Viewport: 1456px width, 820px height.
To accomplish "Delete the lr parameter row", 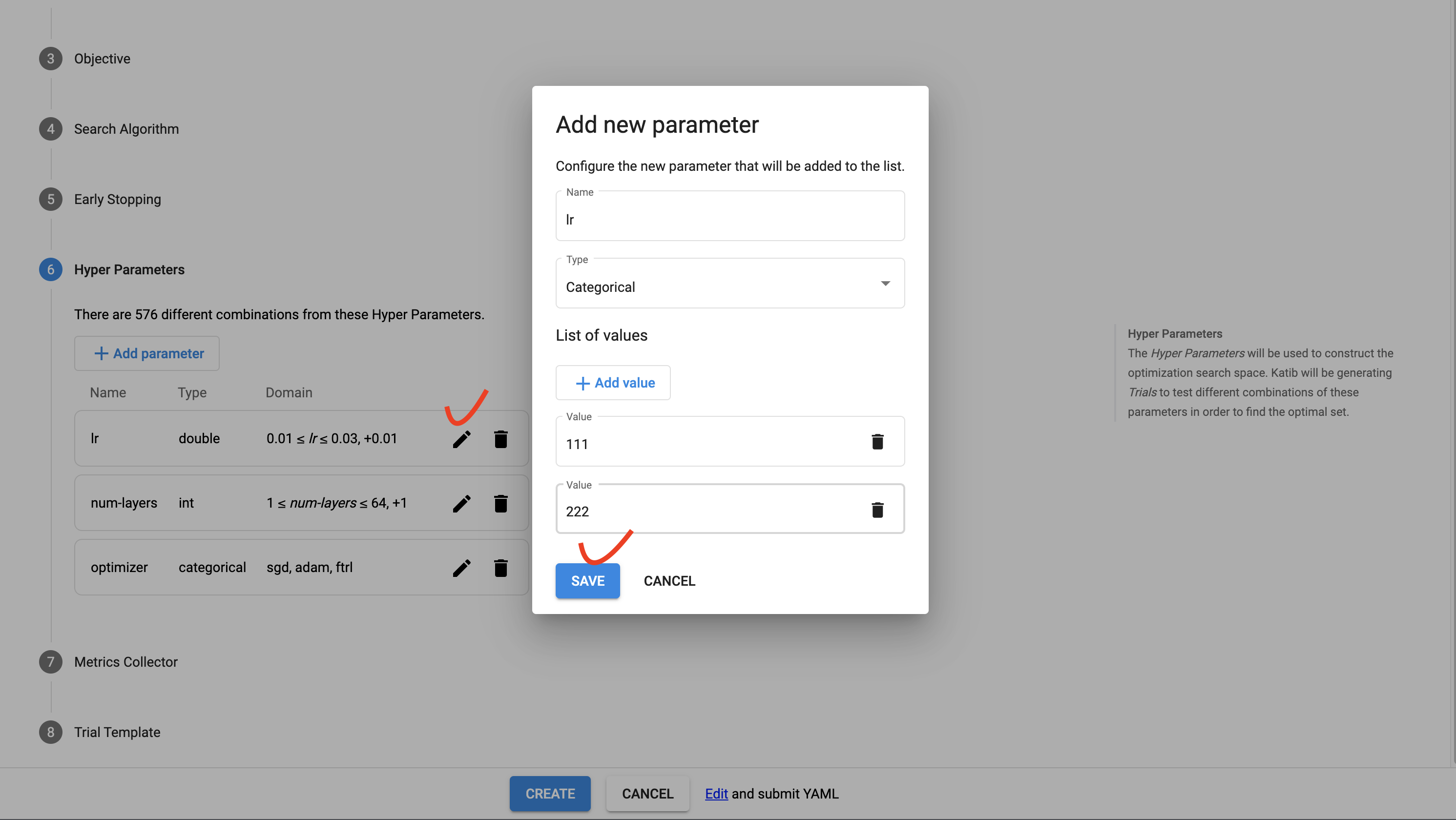I will click(500, 439).
